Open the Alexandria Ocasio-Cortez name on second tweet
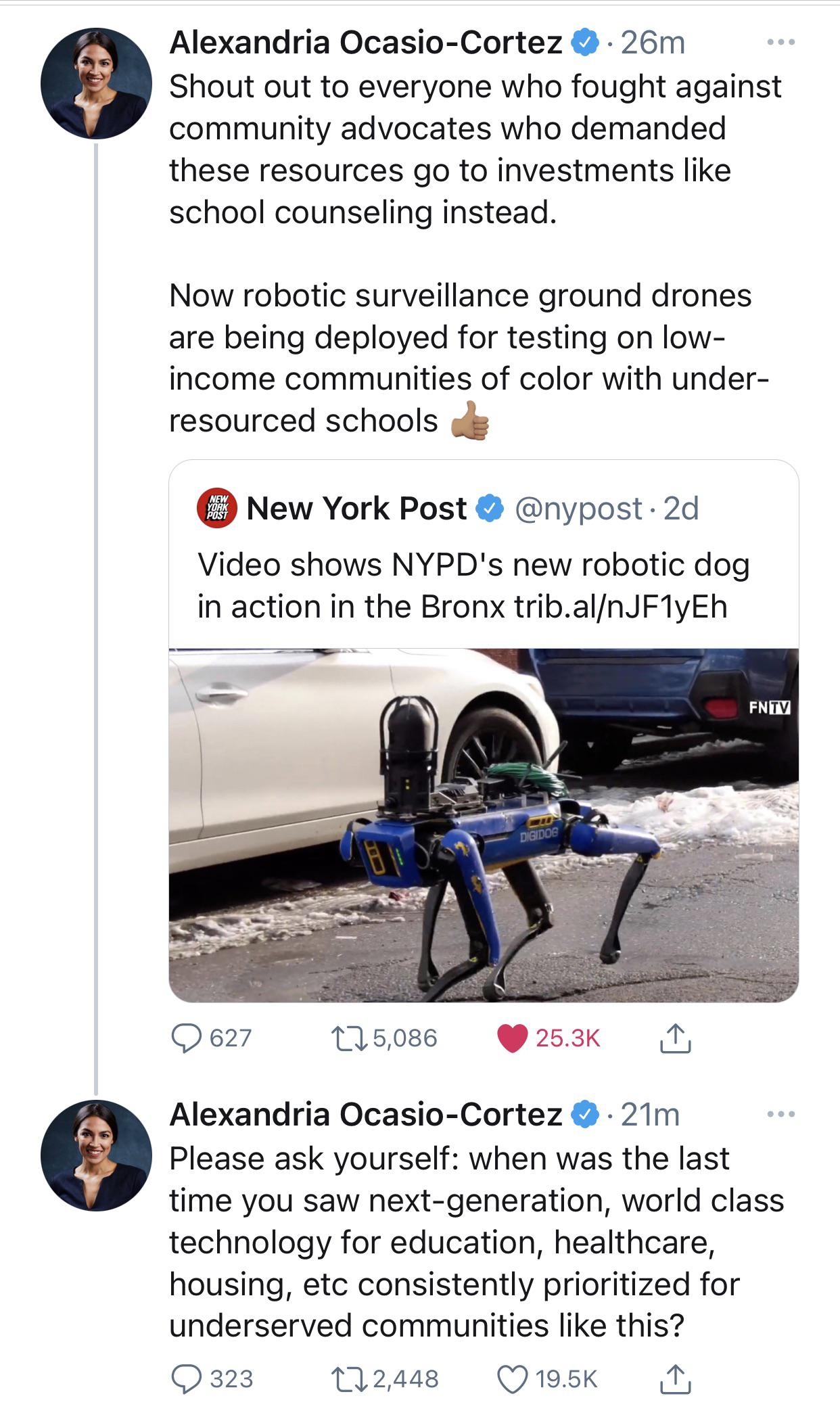This screenshot has width=840, height=1413. pyautogui.click(x=365, y=1114)
